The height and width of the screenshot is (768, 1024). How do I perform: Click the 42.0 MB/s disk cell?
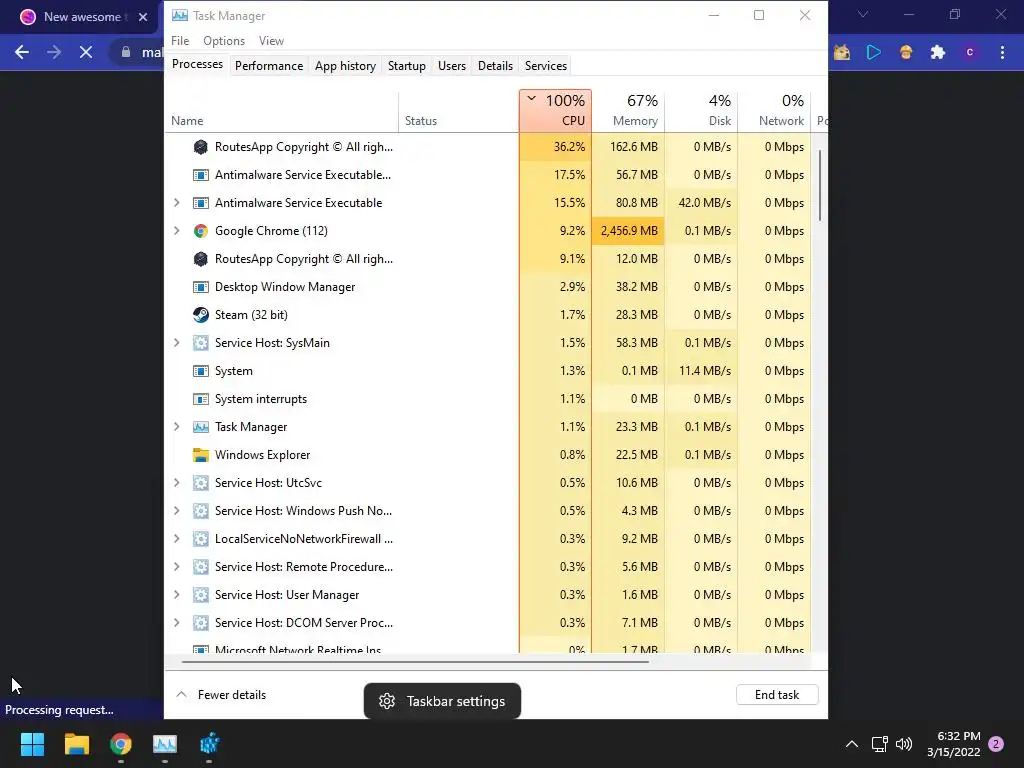pyautogui.click(x=701, y=202)
